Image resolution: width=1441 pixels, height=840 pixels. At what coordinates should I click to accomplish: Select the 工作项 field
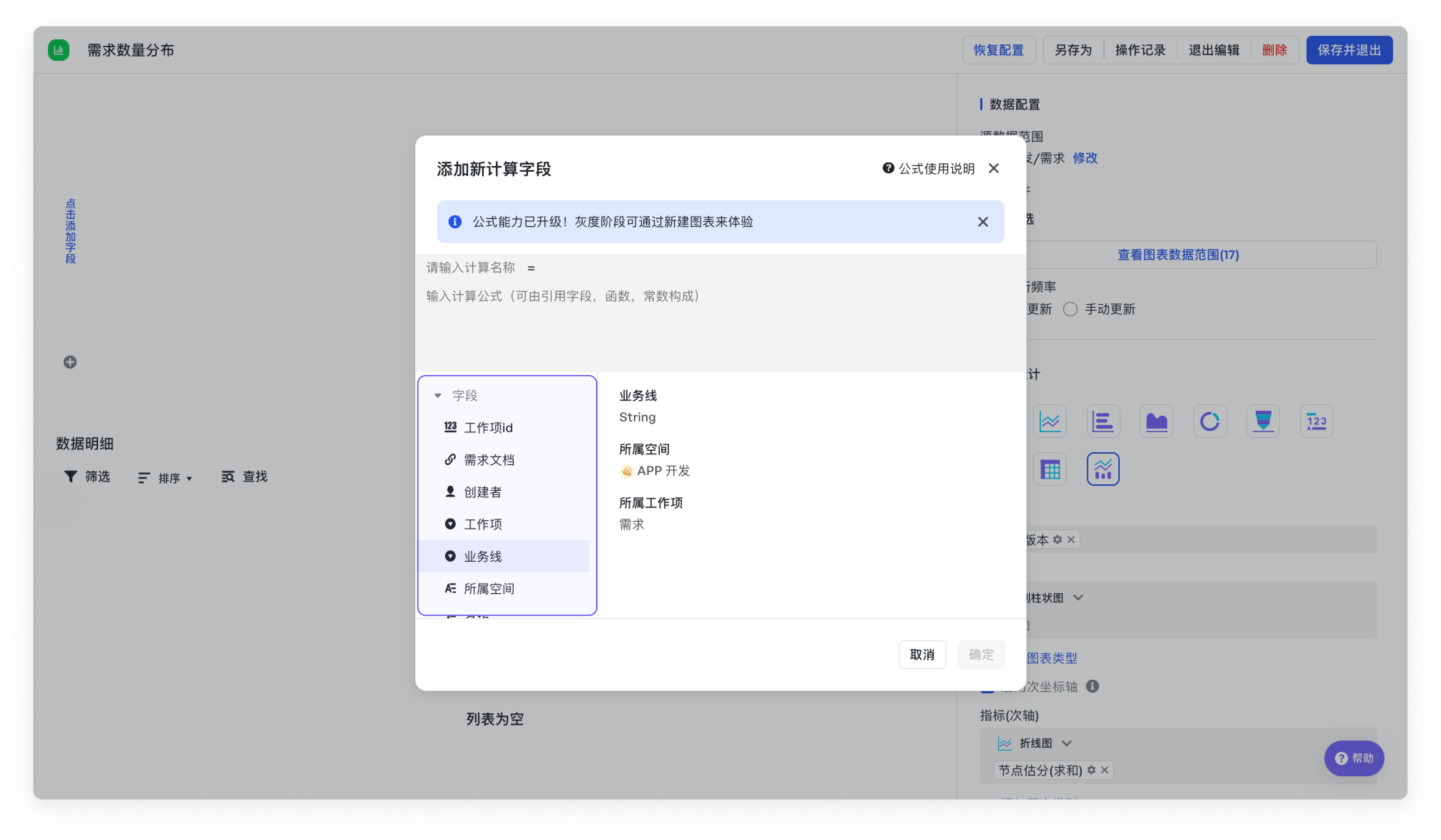click(x=504, y=524)
